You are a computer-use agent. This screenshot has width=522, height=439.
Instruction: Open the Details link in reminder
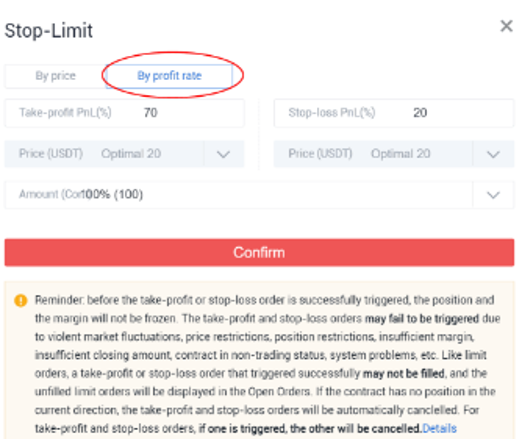440,428
